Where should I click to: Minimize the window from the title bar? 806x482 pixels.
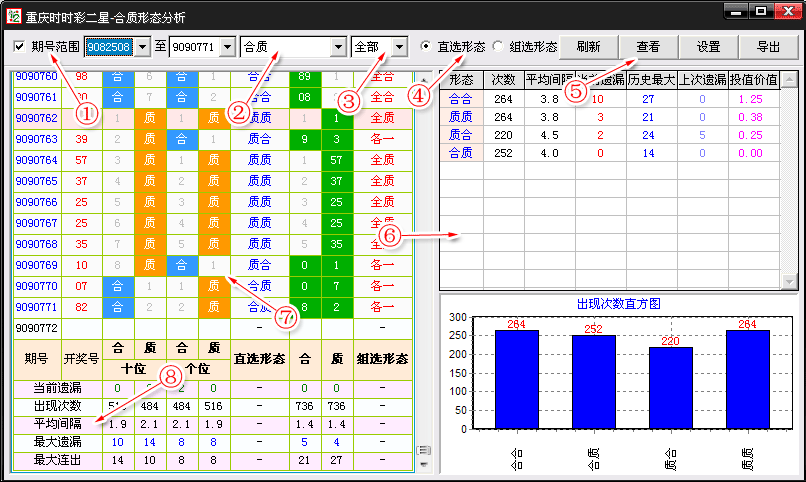pyautogui.click(x=738, y=11)
